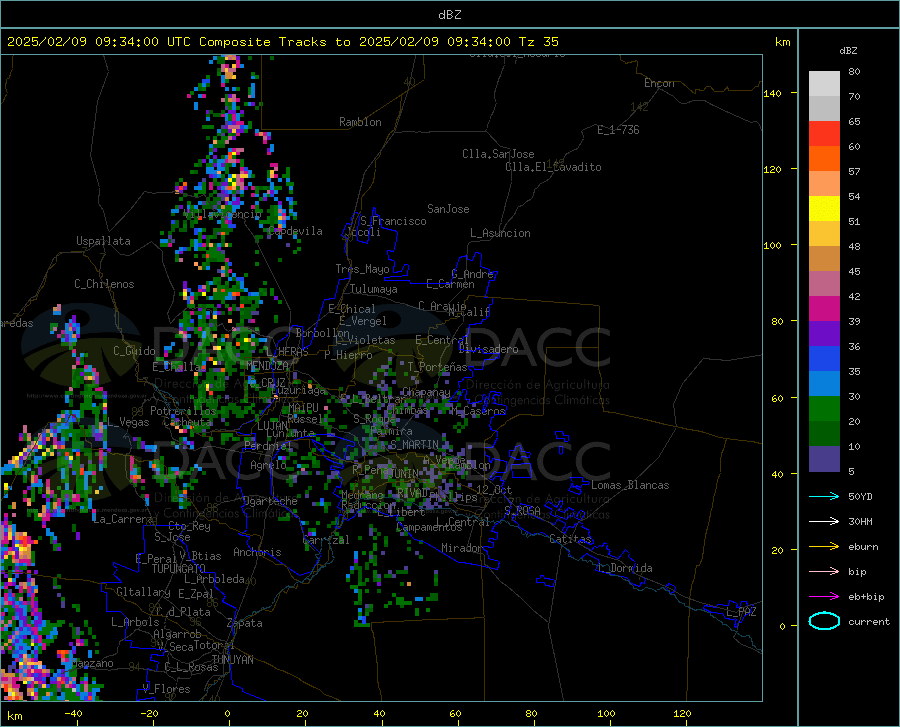Screen dimensions: 900x727
Task: Click the '140' tick on vertical km axis
Action: pos(772,93)
